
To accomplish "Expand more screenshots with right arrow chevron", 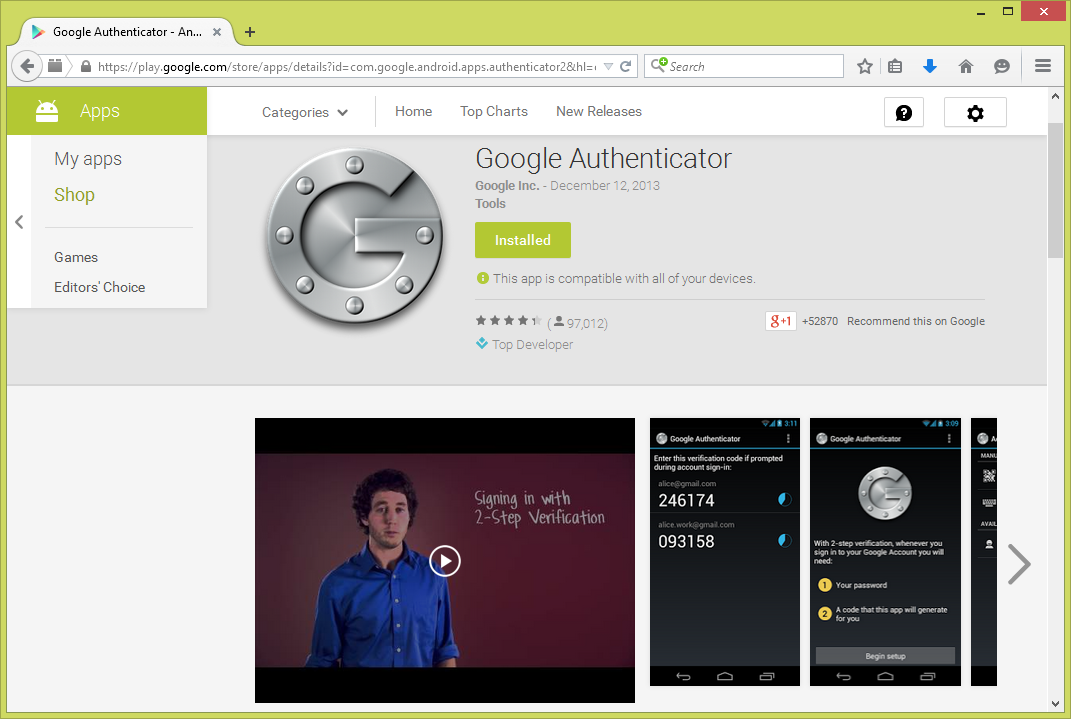I will (x=1019, y=564).
